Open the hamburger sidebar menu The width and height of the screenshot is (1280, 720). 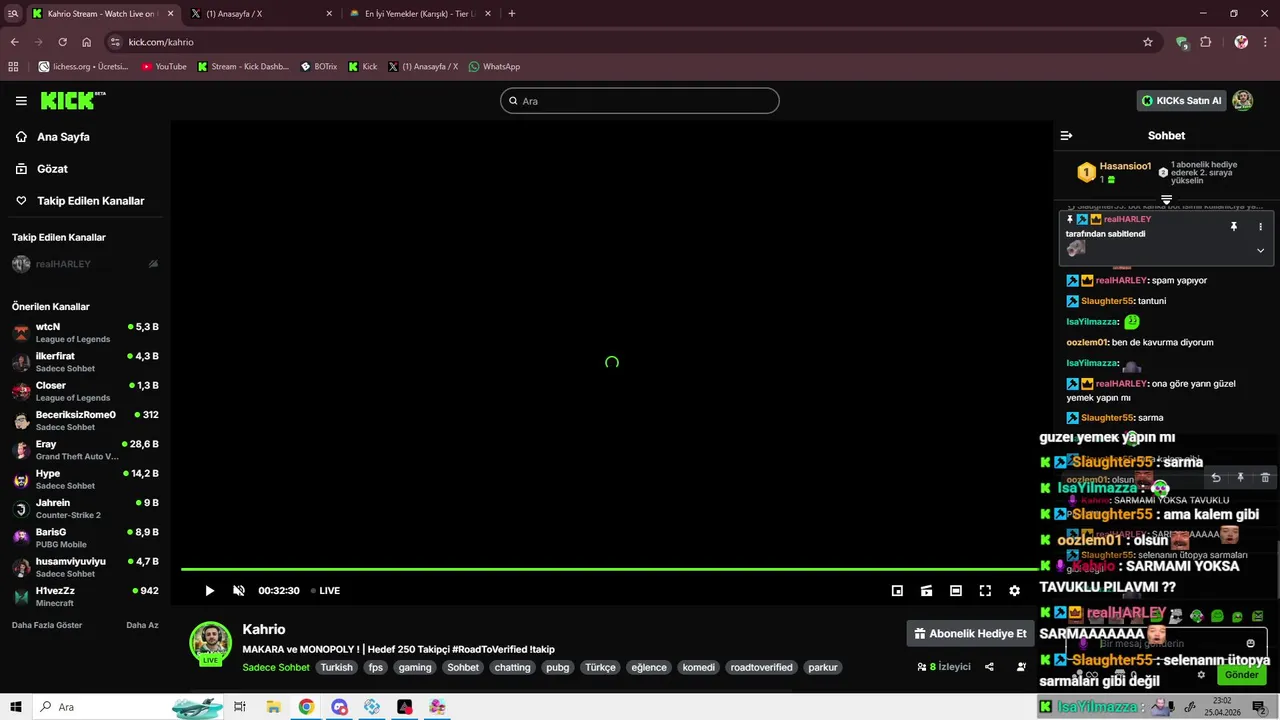click(x=21, y=101)
